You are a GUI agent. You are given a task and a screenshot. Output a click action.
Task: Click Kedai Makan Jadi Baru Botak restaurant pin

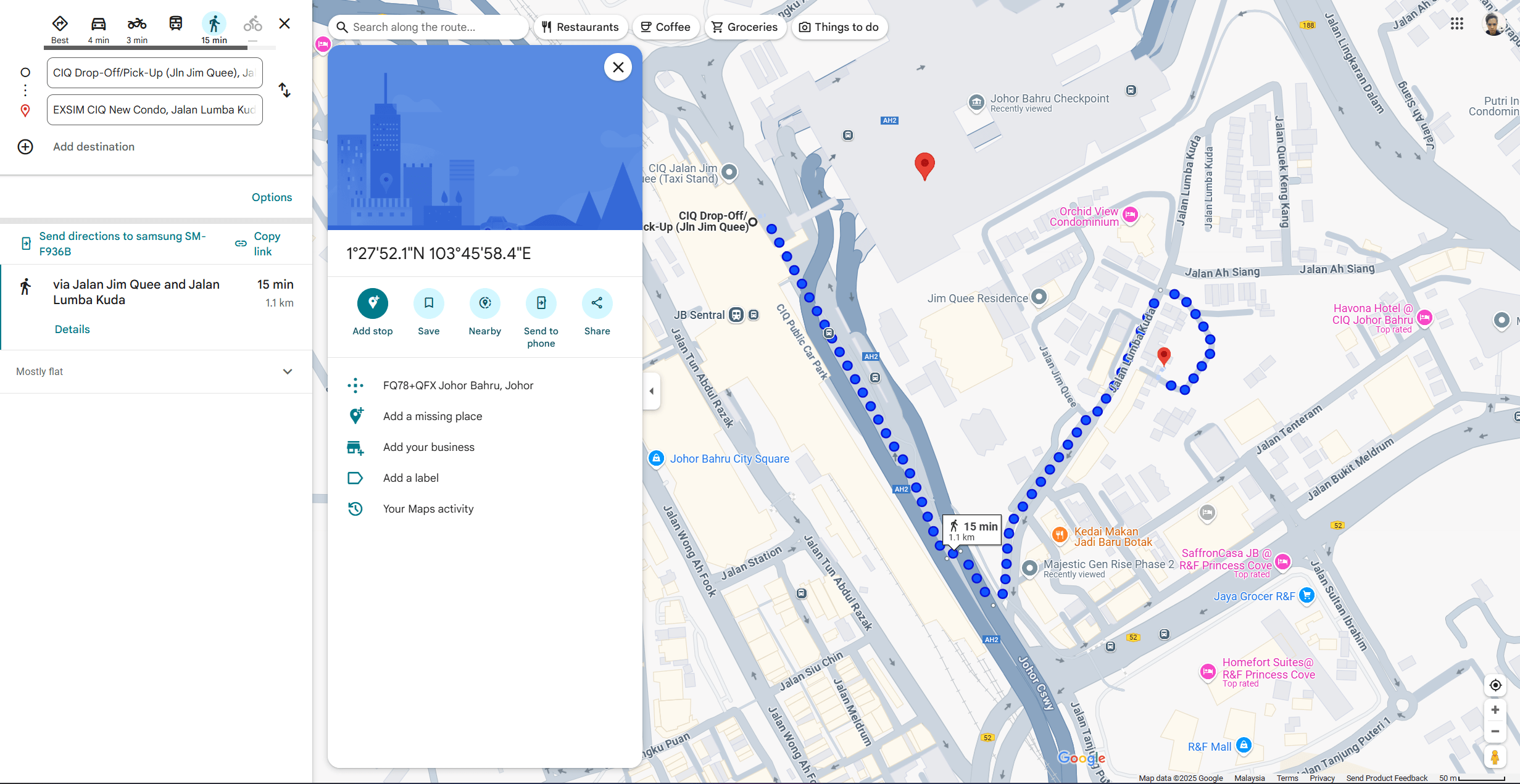(x=1060, y=535)
